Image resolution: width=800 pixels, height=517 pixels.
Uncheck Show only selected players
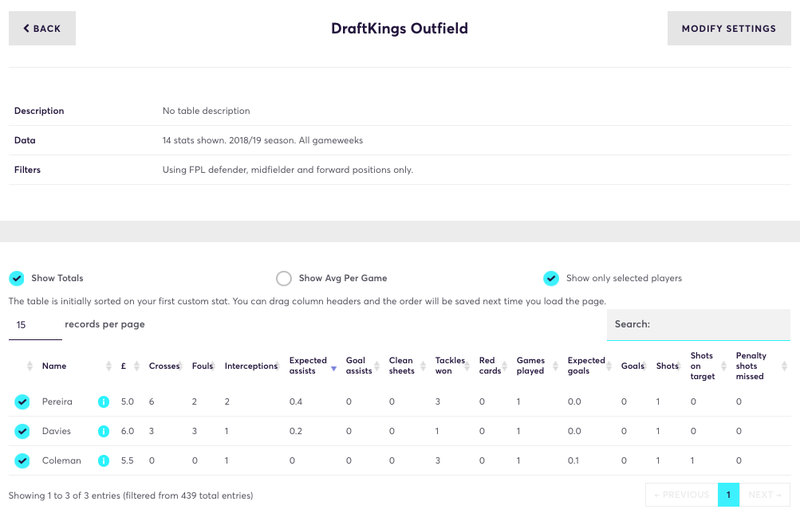click(x=551, y=278)
